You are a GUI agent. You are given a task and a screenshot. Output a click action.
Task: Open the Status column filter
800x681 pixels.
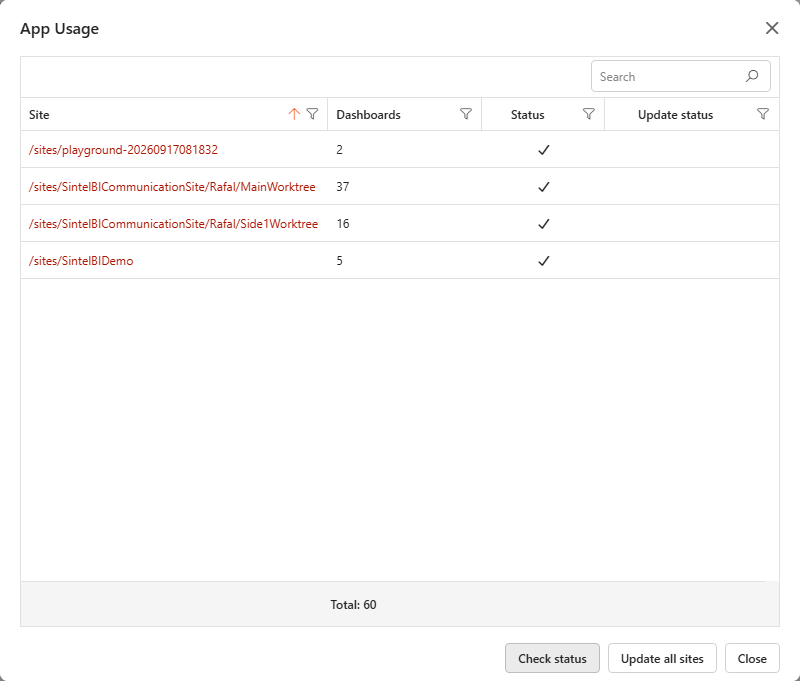coord(589,114)
